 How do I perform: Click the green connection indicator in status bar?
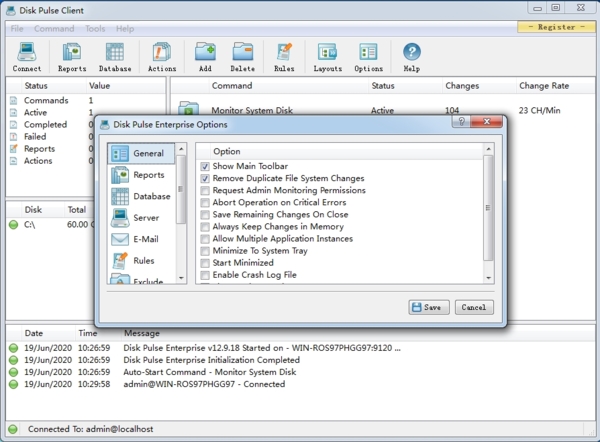(x=13, y=429)
